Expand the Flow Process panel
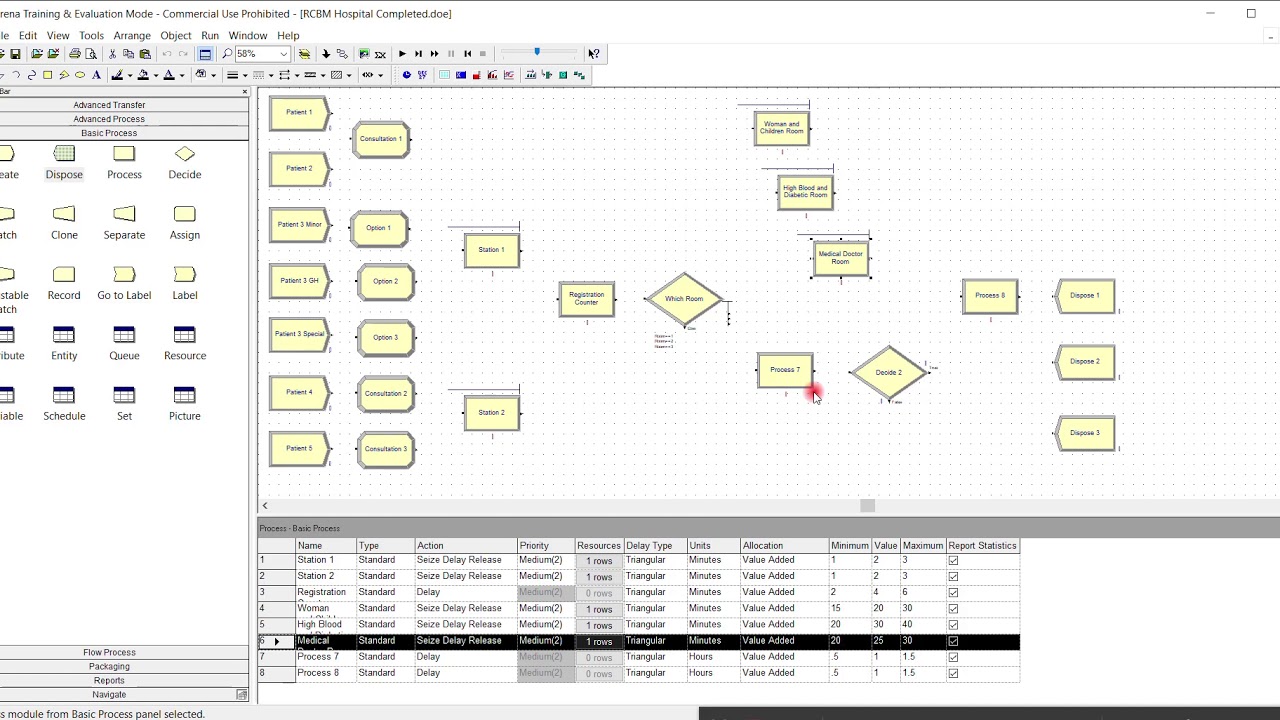 [x=109, y=653]
